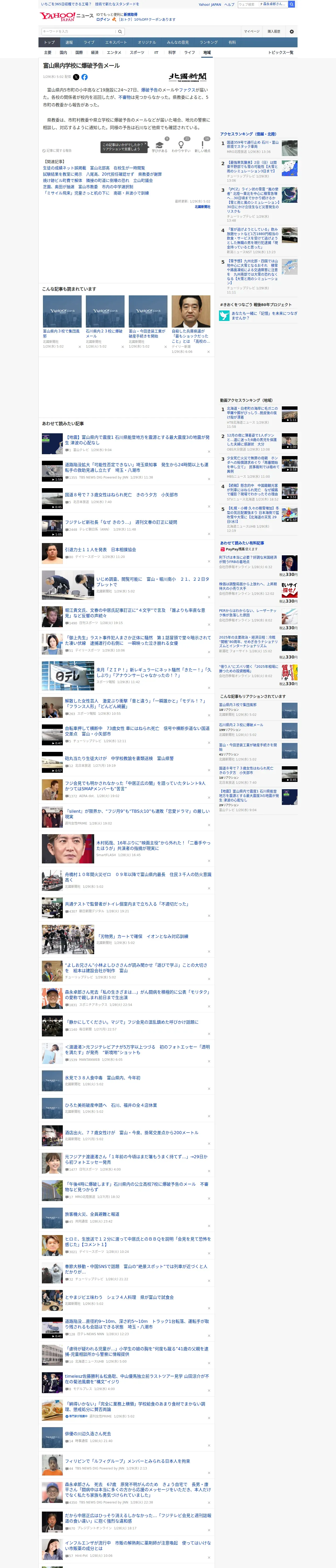The image size is (336, 1568).
Task: Play video ranking 北海道・白老町の海岸に毛ガニ
Action: click(x=290, y=414)
